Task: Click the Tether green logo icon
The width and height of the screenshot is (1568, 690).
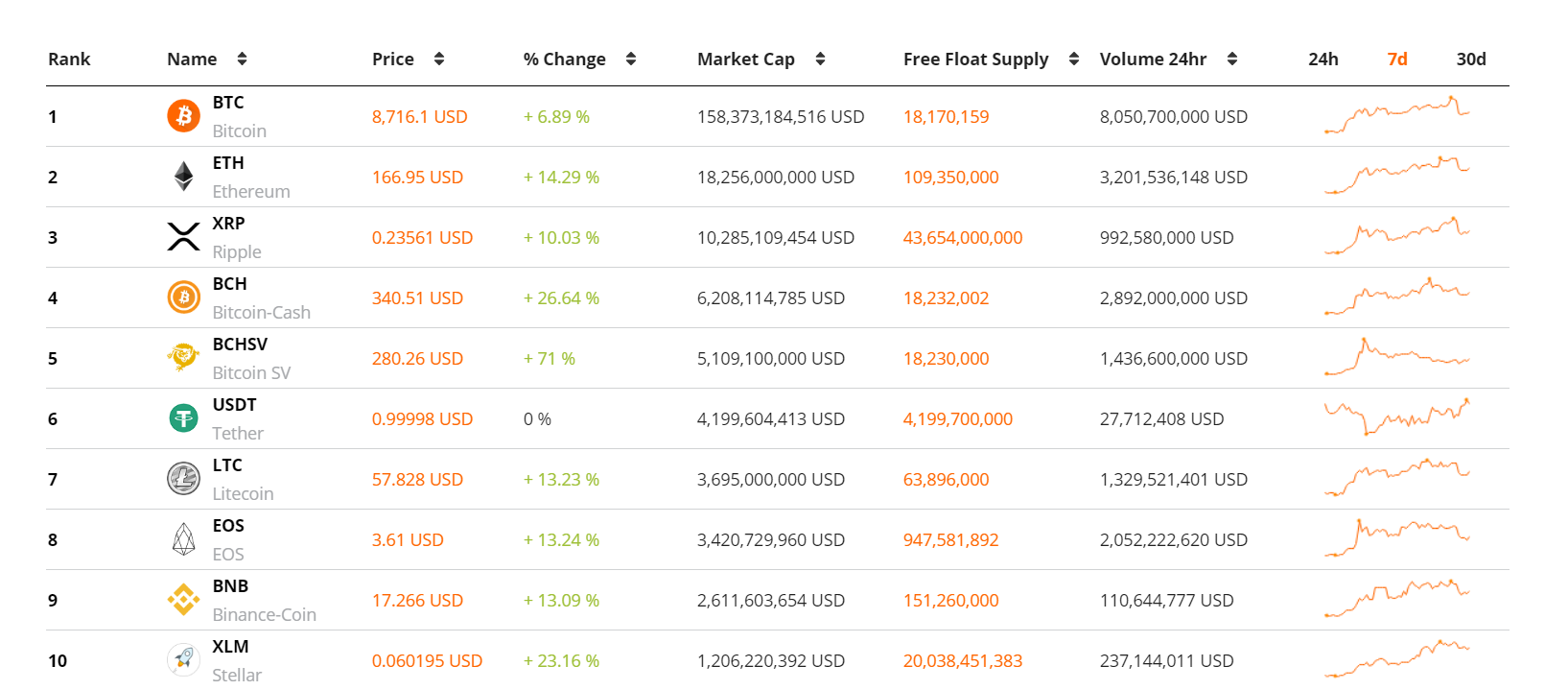Action: pyautogui.click(x=183, y=418)
